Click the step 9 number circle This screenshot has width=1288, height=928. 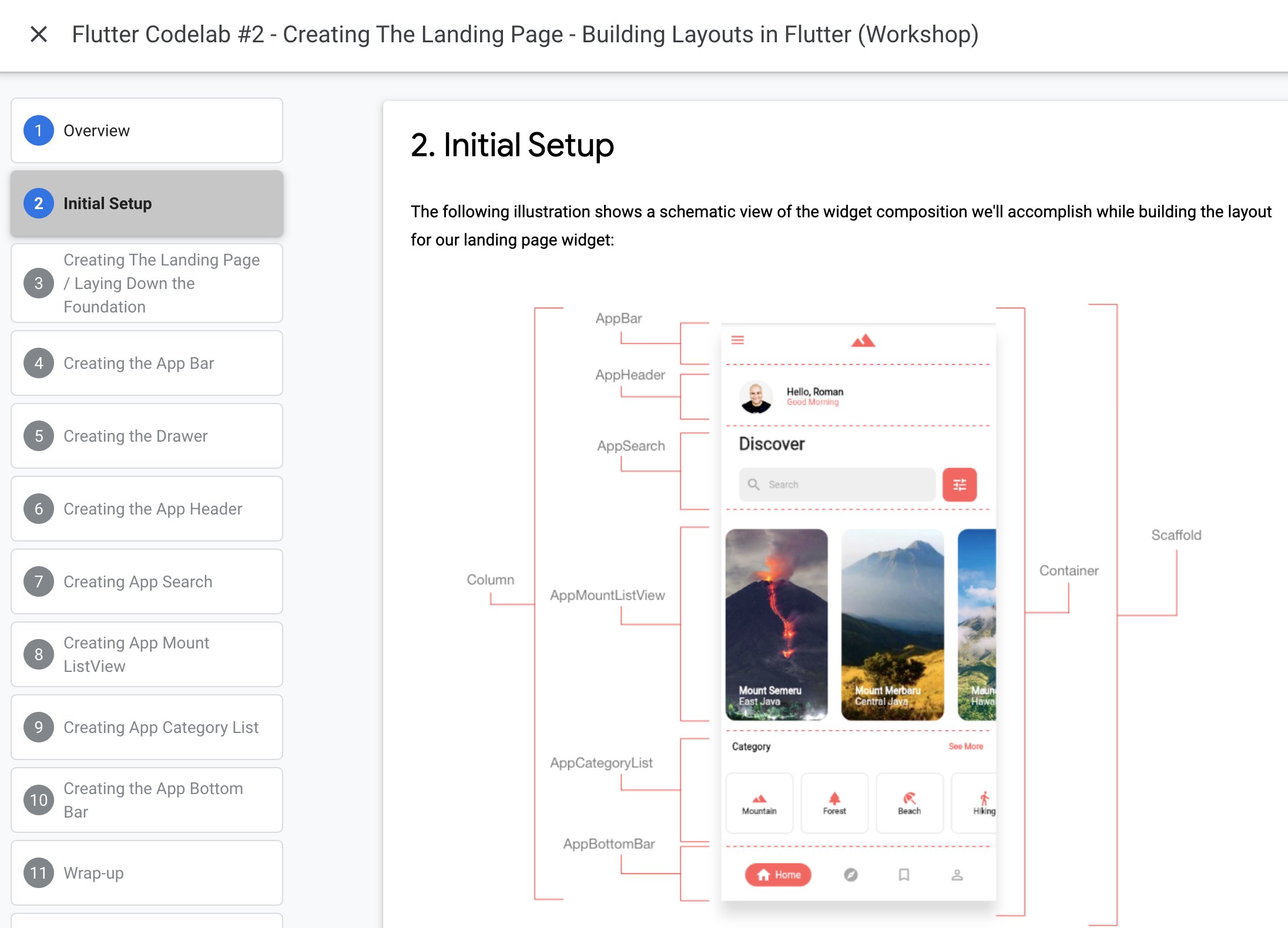[39, 727]
